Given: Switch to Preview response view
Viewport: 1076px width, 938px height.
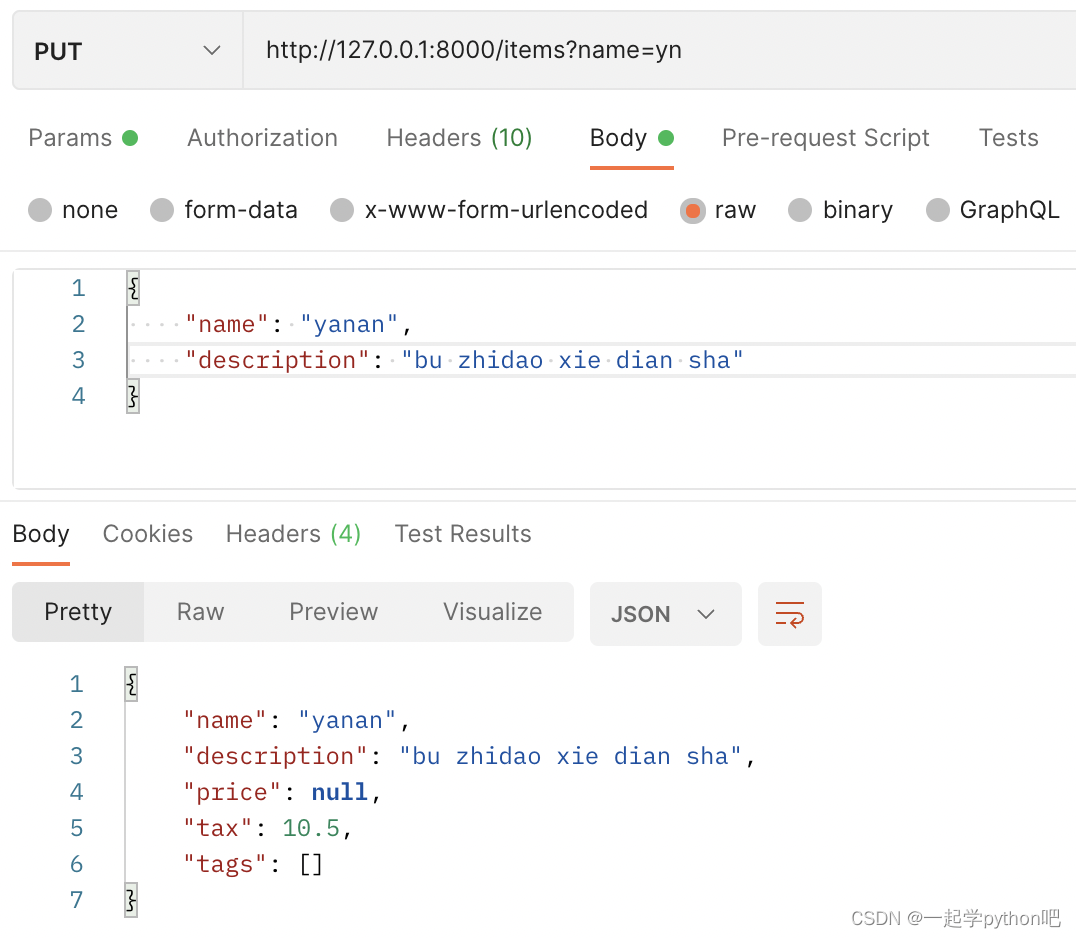Looking at the screenshot, I should [x=334, y=612].
